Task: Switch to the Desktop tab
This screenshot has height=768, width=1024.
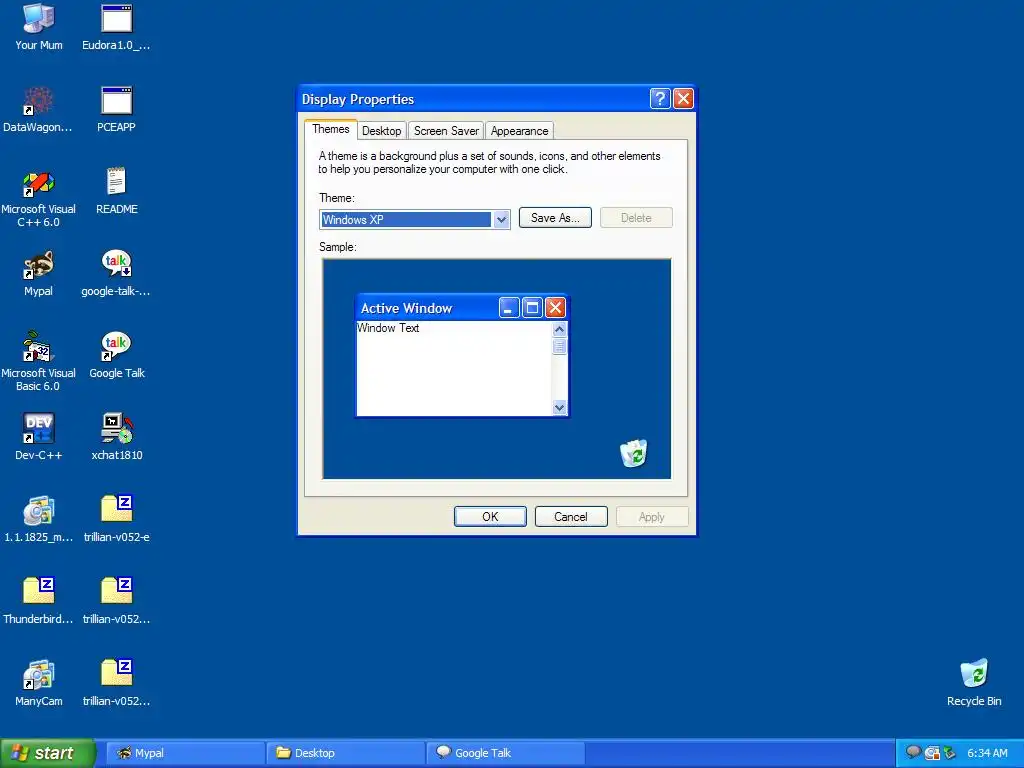Action: point(381,131)
